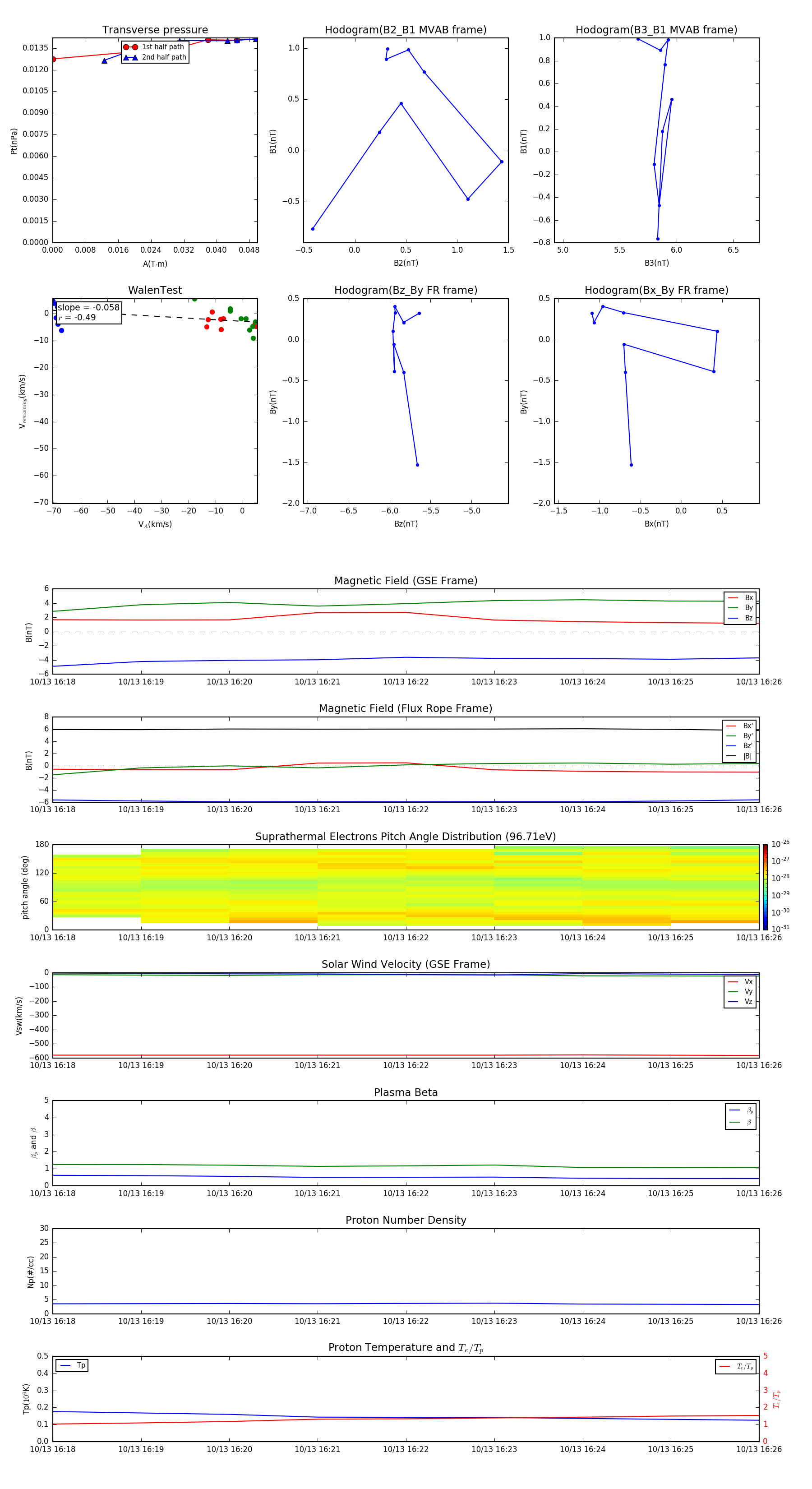Click the pitch angle colorbar
The width and height of the screenshot is (812, 1489).
pyautogui.click(x=765, y=887)
